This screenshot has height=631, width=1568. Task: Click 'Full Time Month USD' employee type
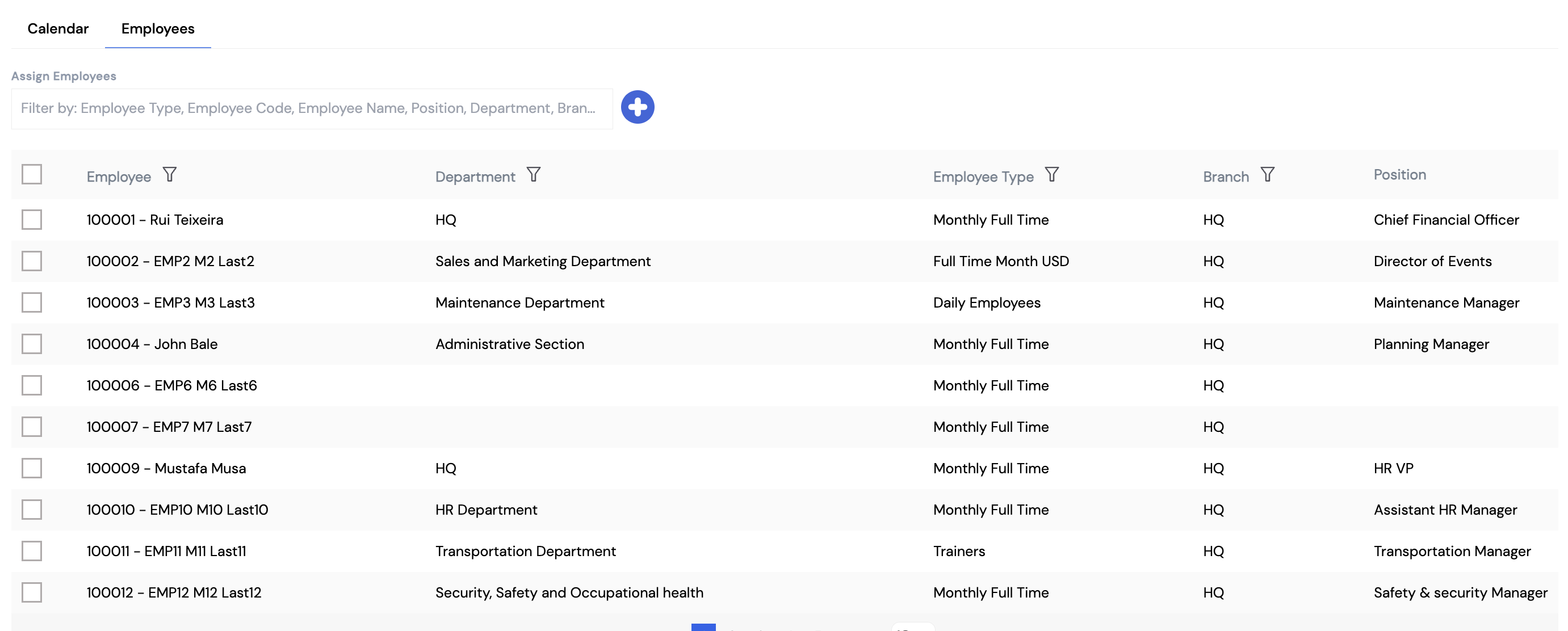(1001, 261)
